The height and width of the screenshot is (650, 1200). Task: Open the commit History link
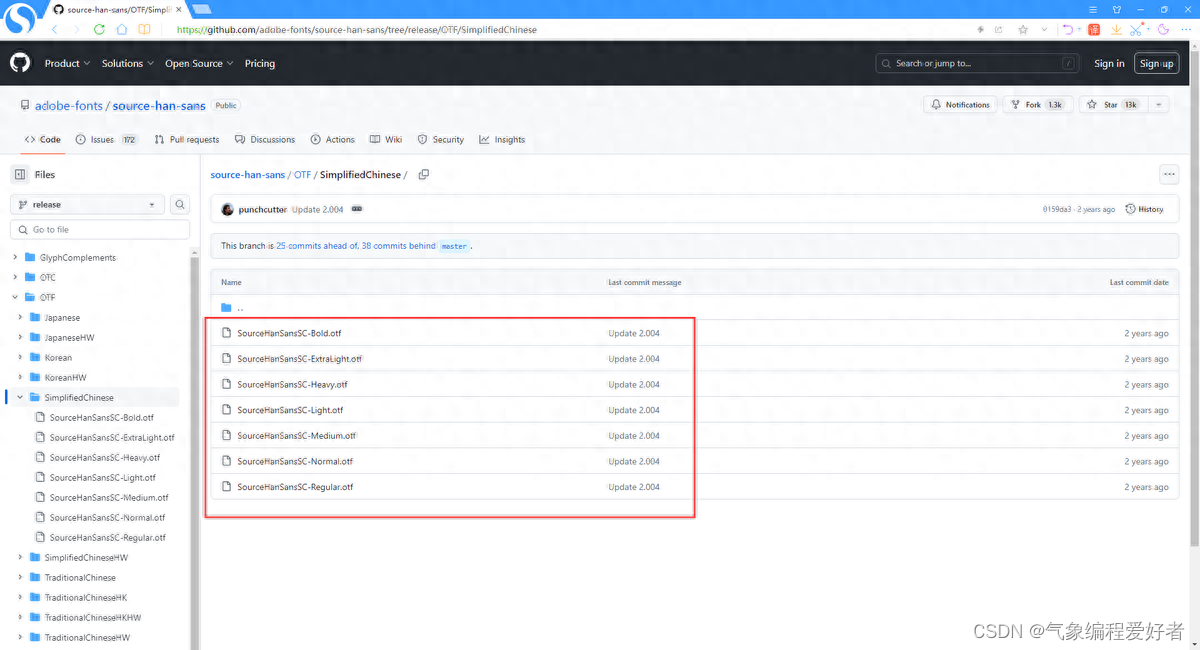click(1145, 209)
